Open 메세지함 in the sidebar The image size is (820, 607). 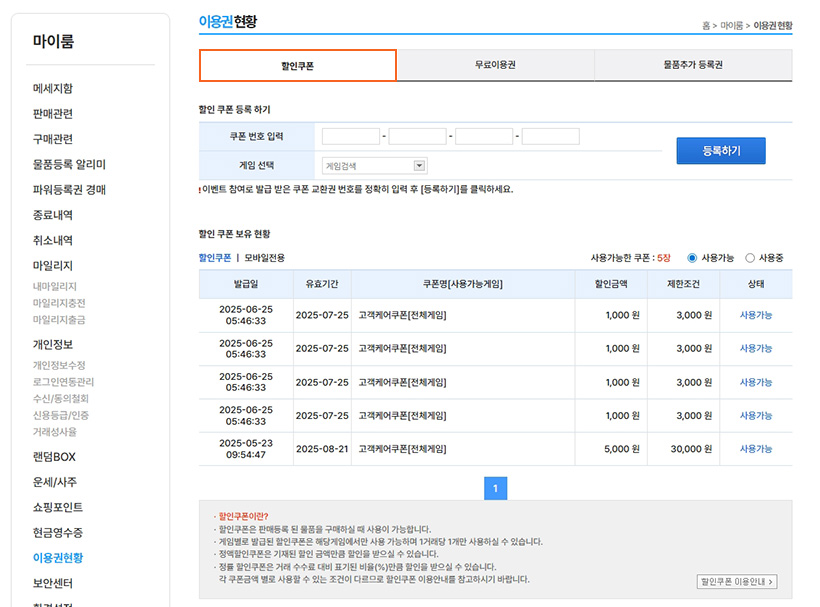53,89
